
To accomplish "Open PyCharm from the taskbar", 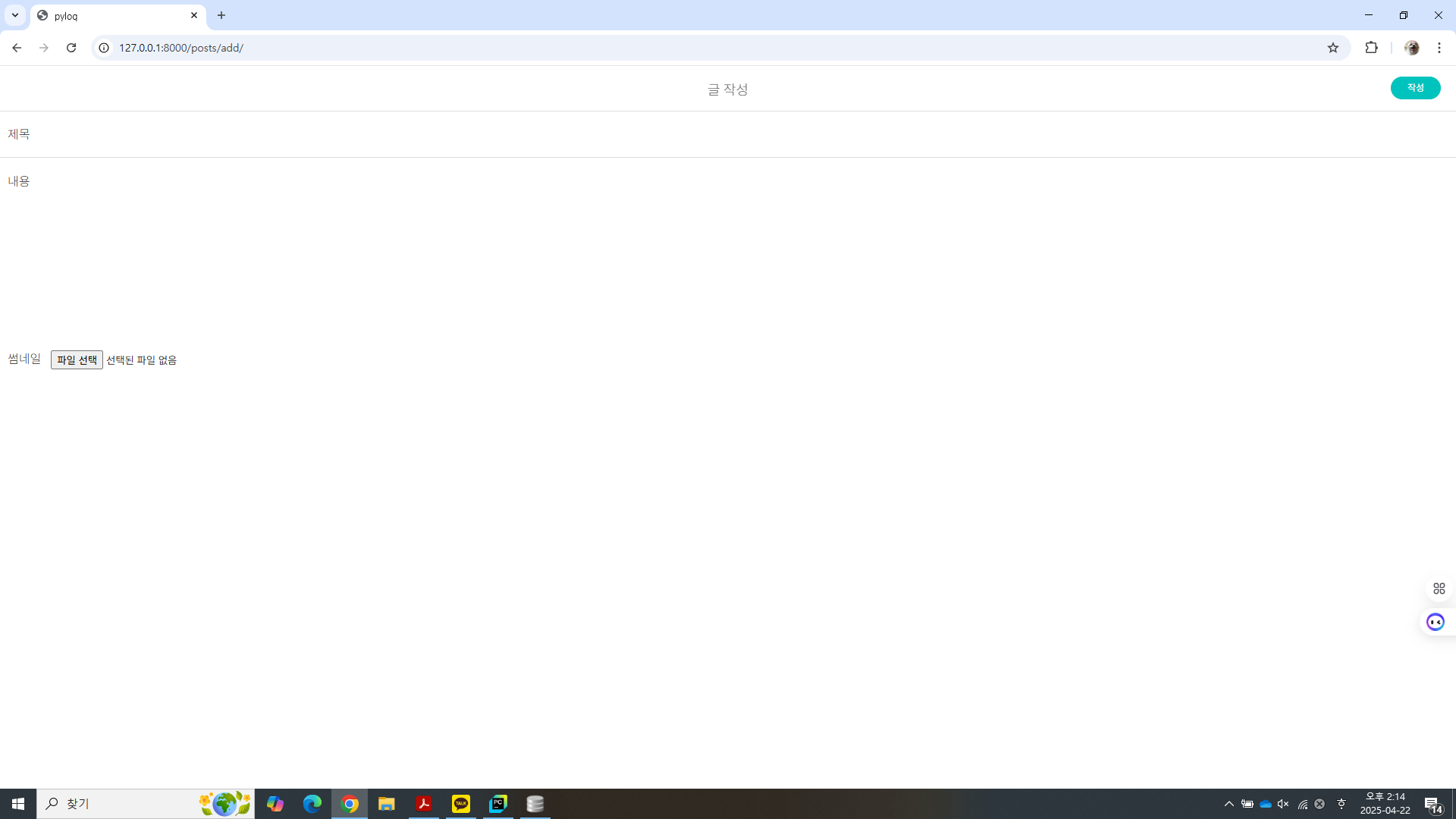I will pyautogui.click(x=498, y=804).
